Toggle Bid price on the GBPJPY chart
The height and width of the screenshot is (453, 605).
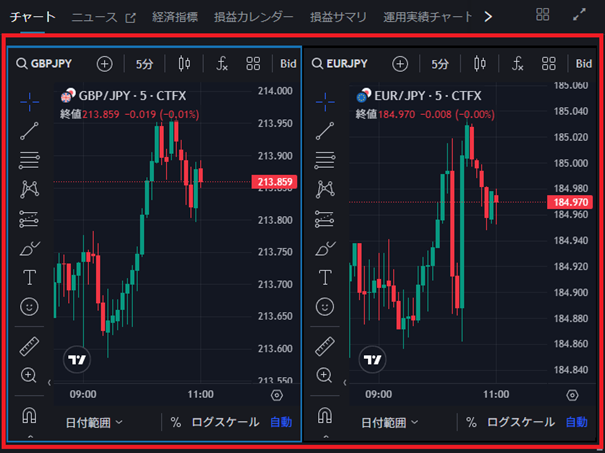tap(288, 64)
